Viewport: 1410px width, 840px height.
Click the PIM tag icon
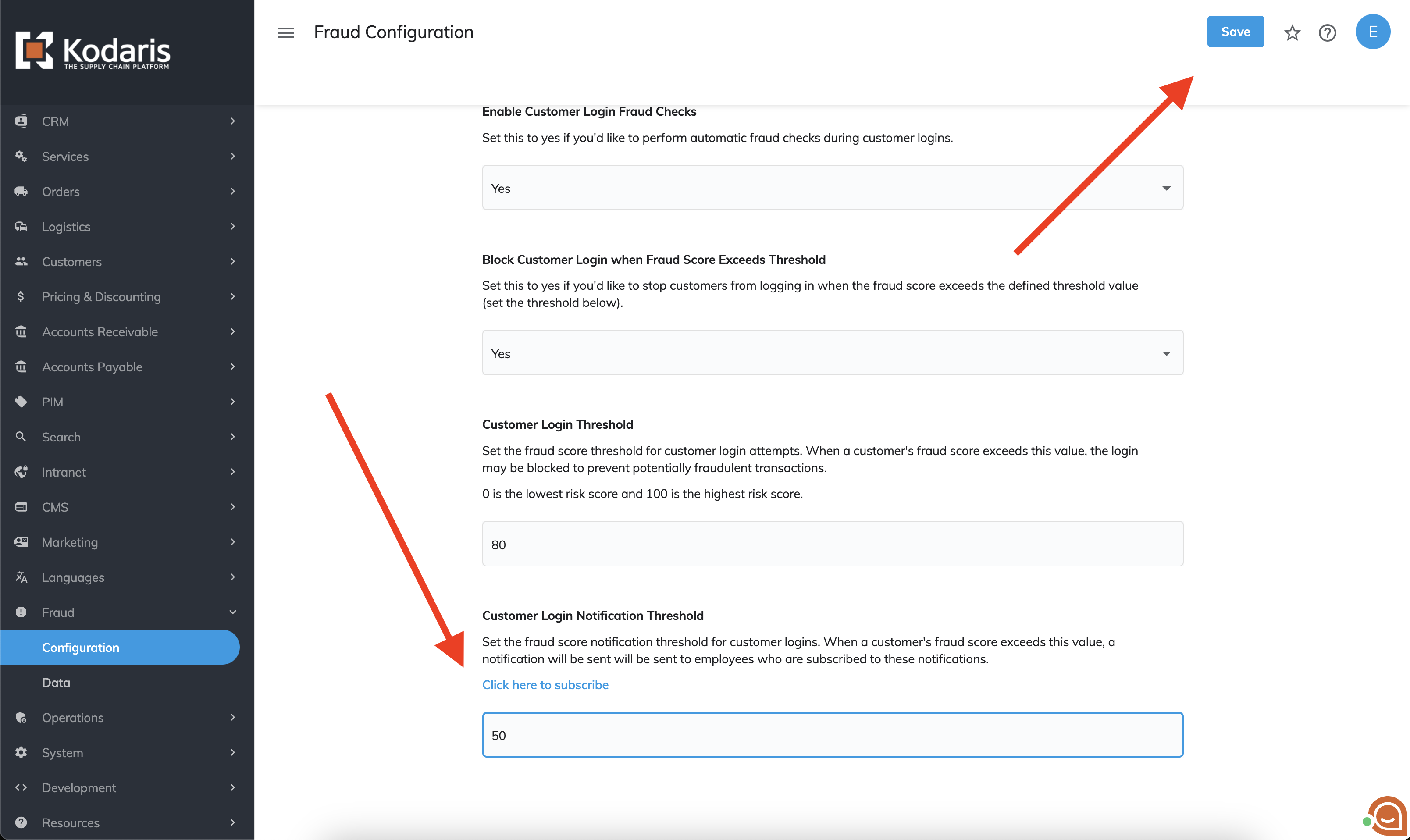coord(21,402)
